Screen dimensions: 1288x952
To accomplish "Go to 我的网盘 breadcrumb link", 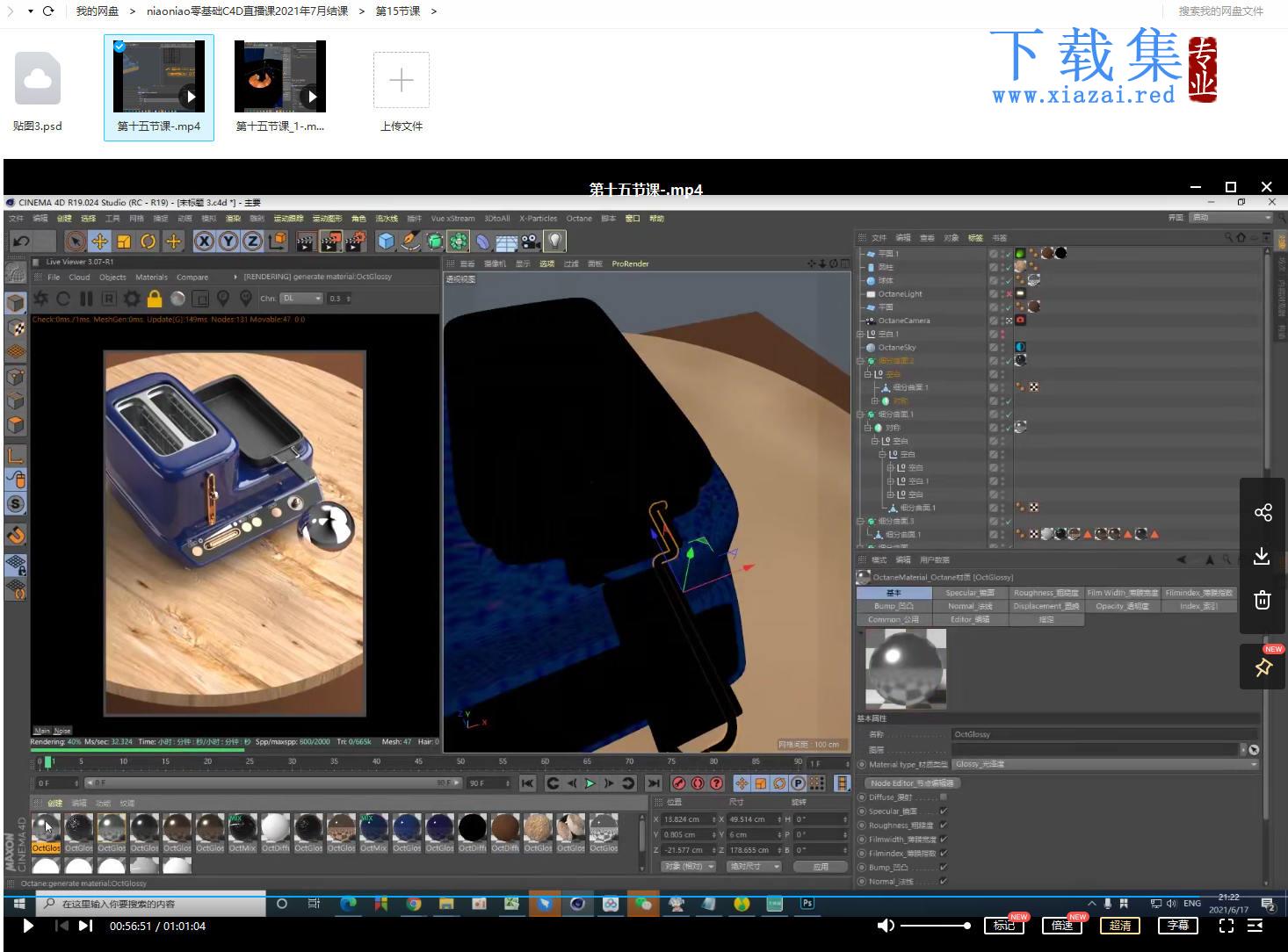I will coord(97,11).
